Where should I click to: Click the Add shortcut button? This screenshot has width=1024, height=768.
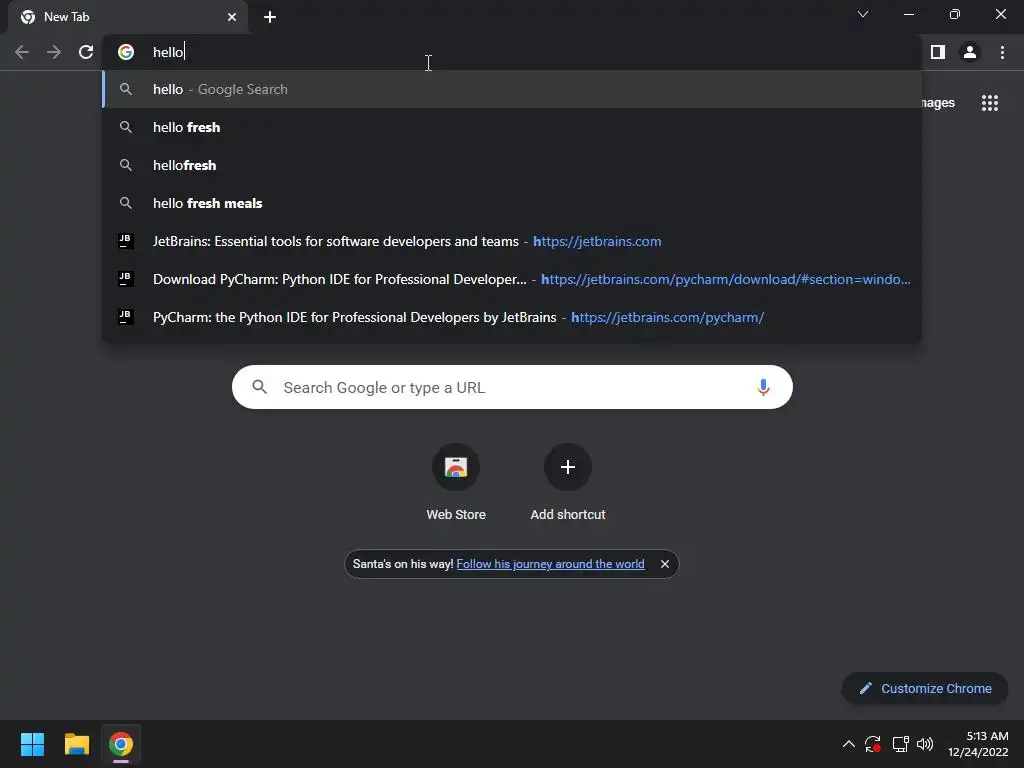(x=568, y=482)
